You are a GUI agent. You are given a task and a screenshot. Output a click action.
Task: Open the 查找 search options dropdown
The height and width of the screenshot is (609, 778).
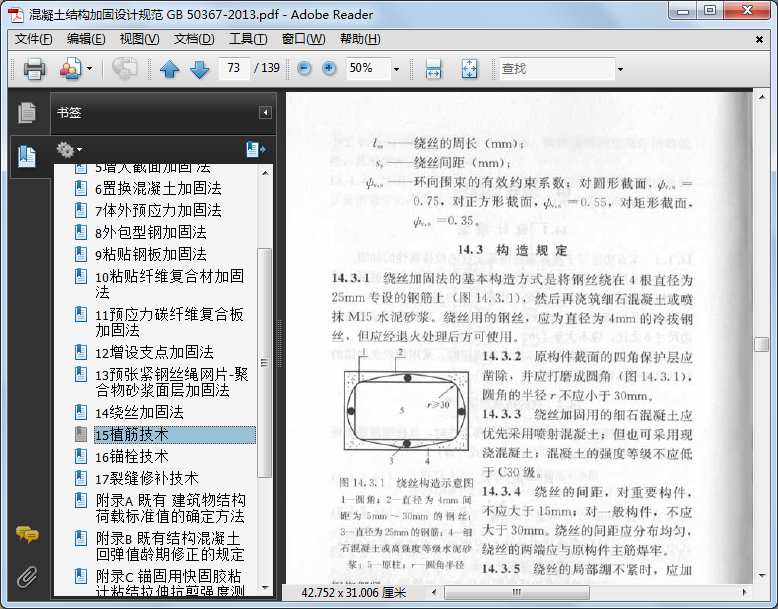point(620,69)
